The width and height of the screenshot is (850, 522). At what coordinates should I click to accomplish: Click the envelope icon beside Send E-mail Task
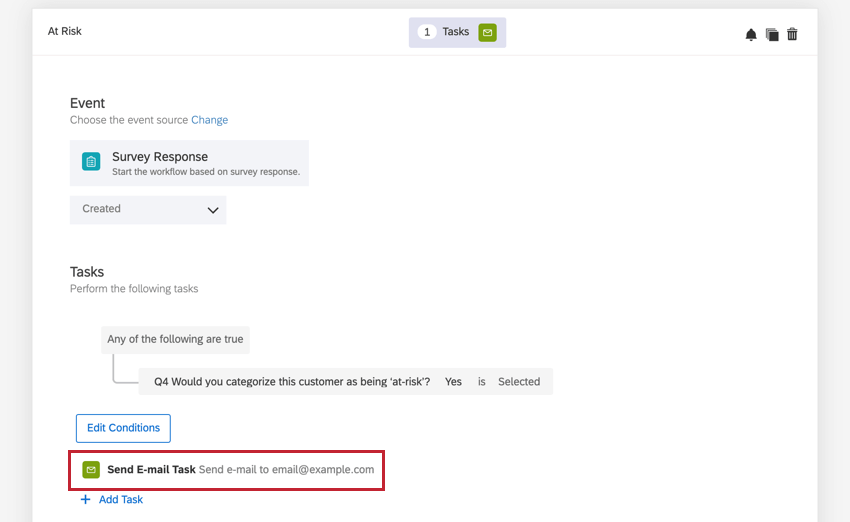(x=91, y=469)
